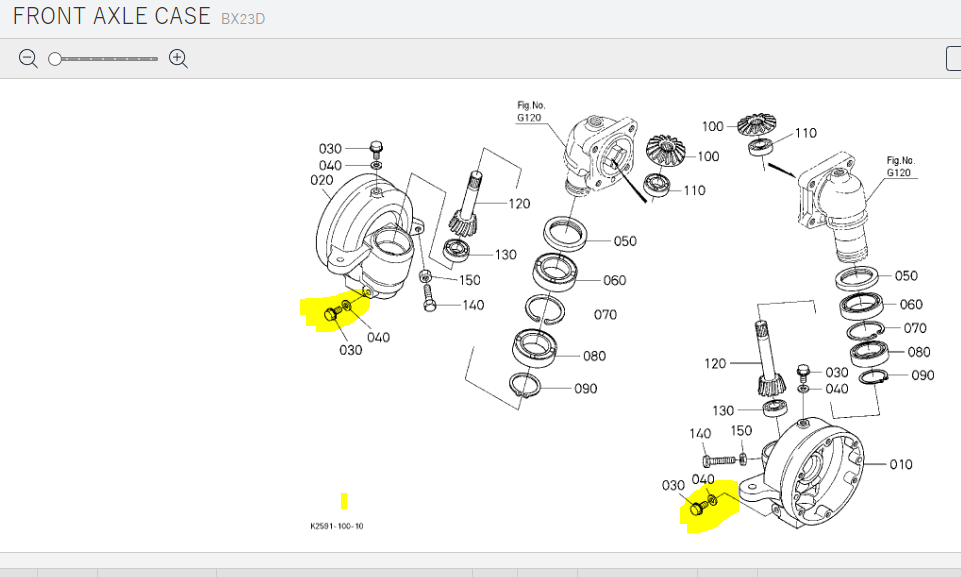Click the drawing number K2581-100-10

point(337,526)
